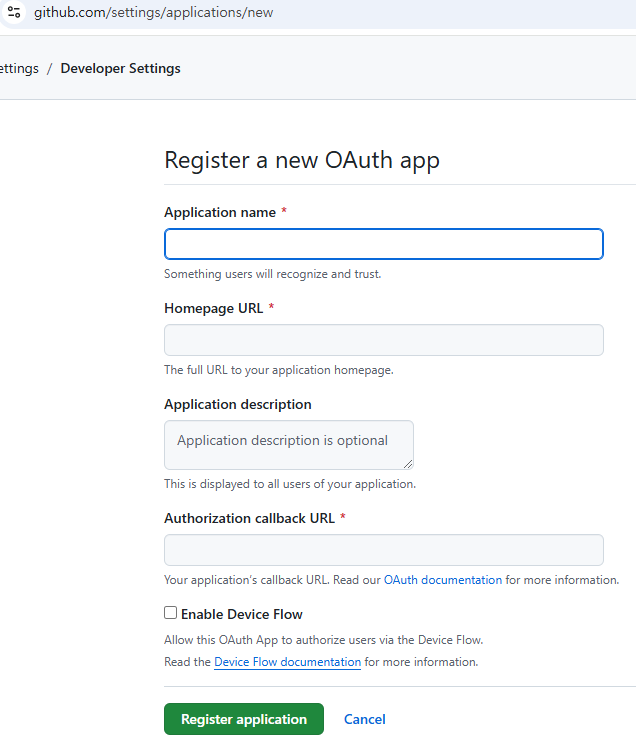The height and width of the screenshot is (735, 636).
Task: Click 'Allow this OAuth App to authorize users' text
Action: 323,640
